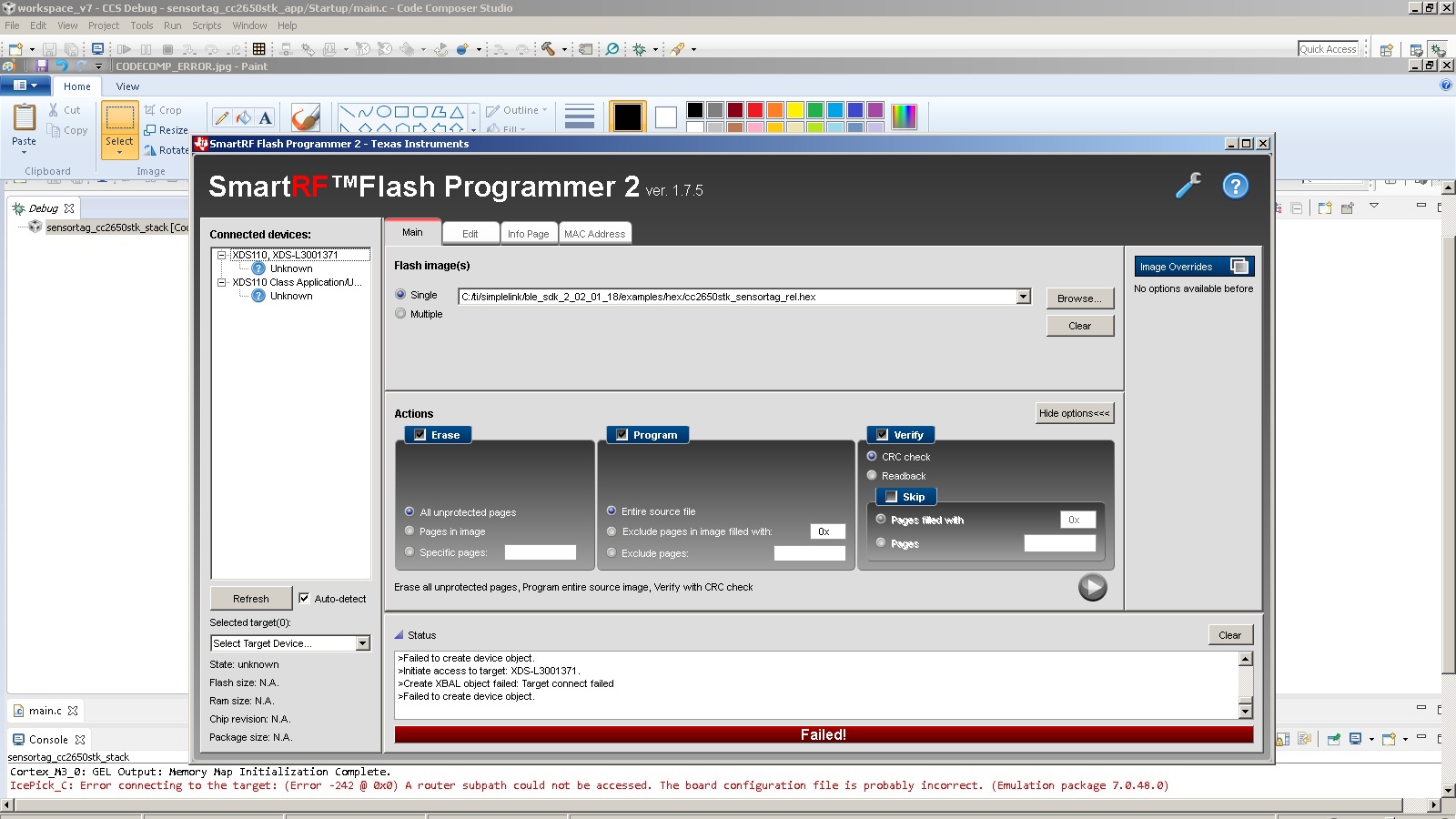Toggle the Program action checkbox

[x=622, y=435]
